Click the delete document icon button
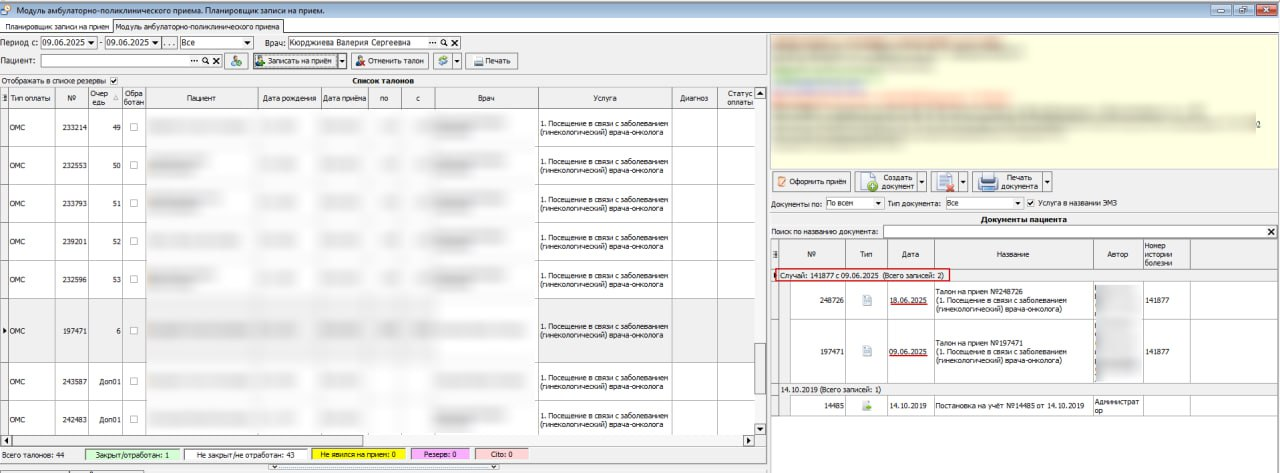 944,181
